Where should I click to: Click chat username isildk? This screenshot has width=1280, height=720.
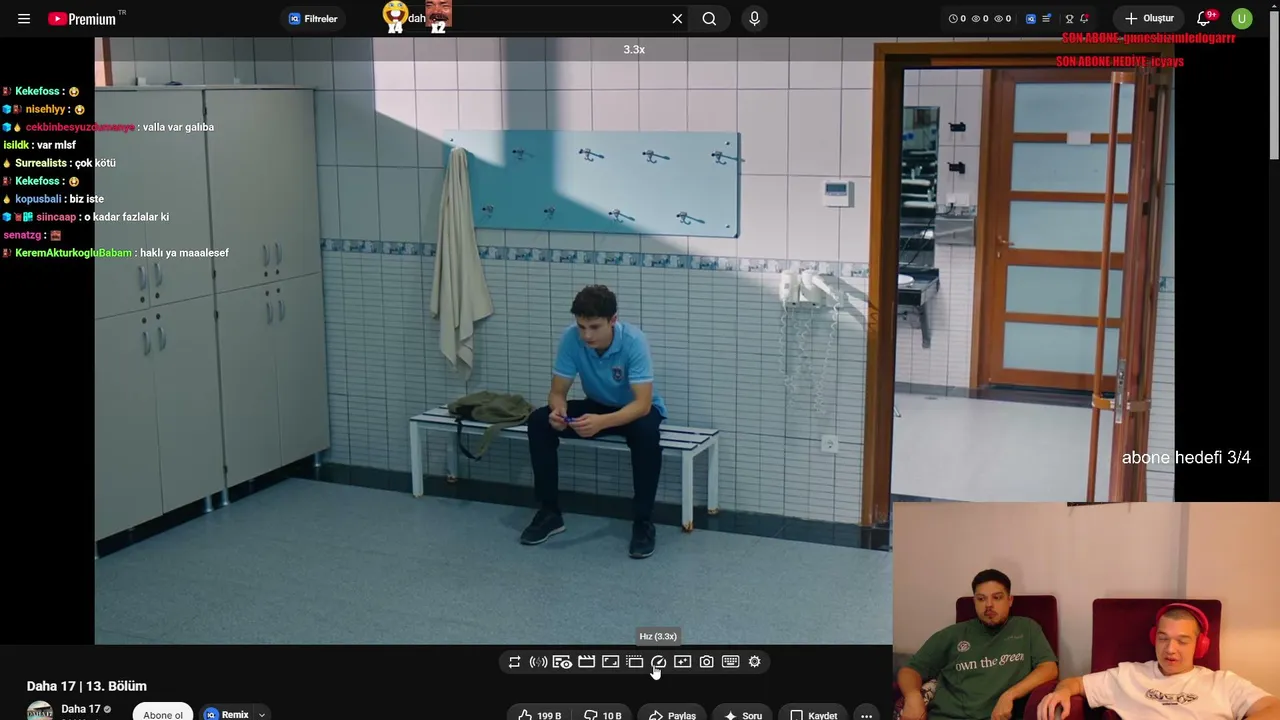[x=16, y=145]
